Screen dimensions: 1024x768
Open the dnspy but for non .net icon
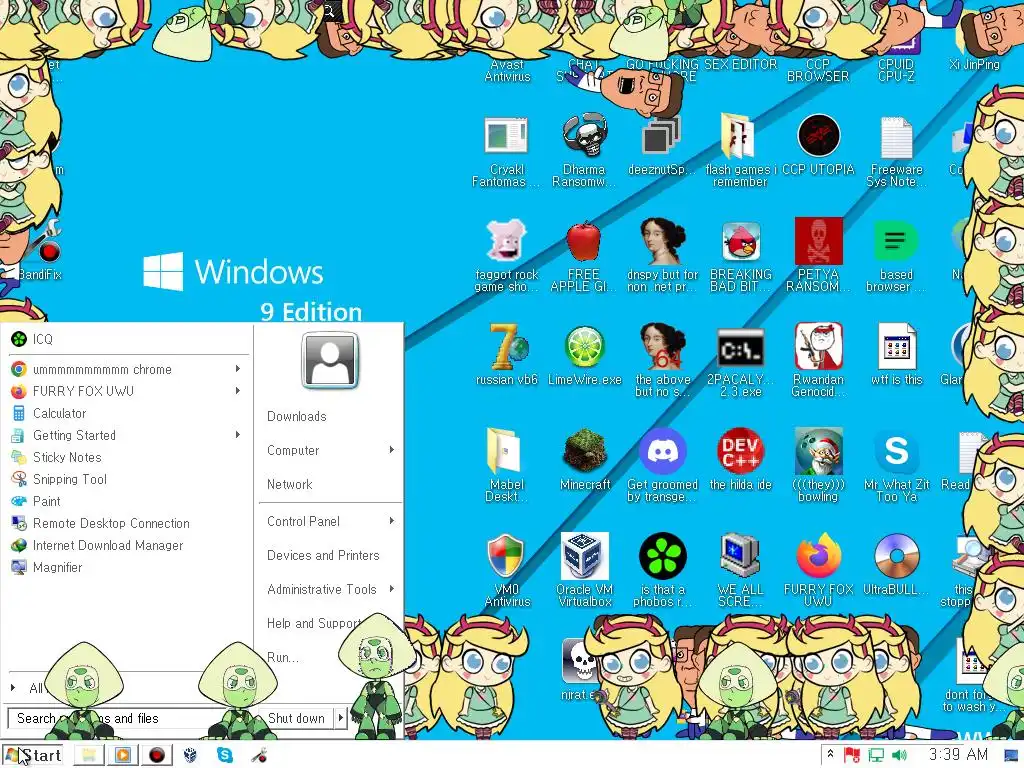663,241
